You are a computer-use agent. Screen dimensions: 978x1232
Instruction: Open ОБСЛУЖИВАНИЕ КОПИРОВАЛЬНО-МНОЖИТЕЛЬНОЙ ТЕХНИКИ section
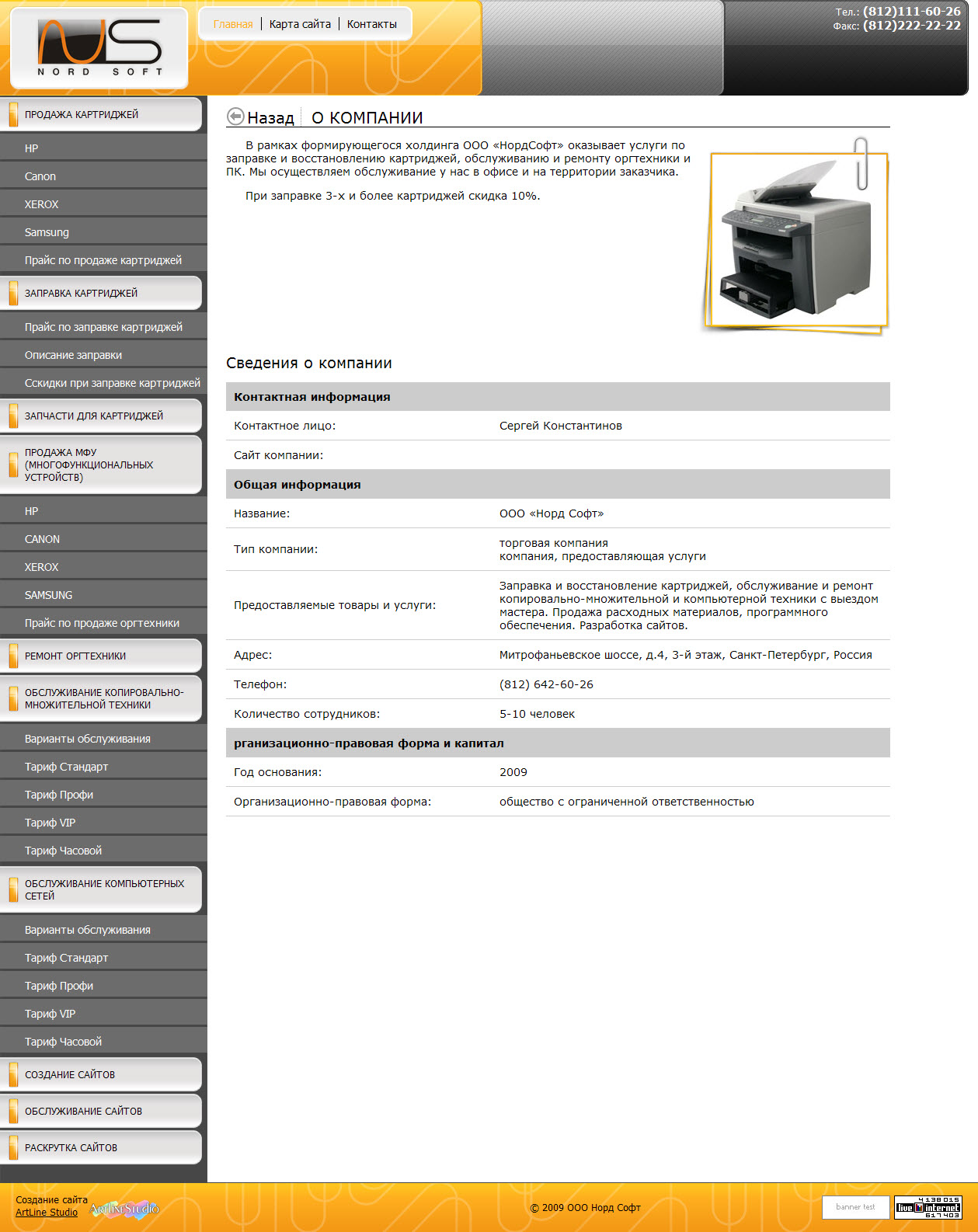point(101,698)
